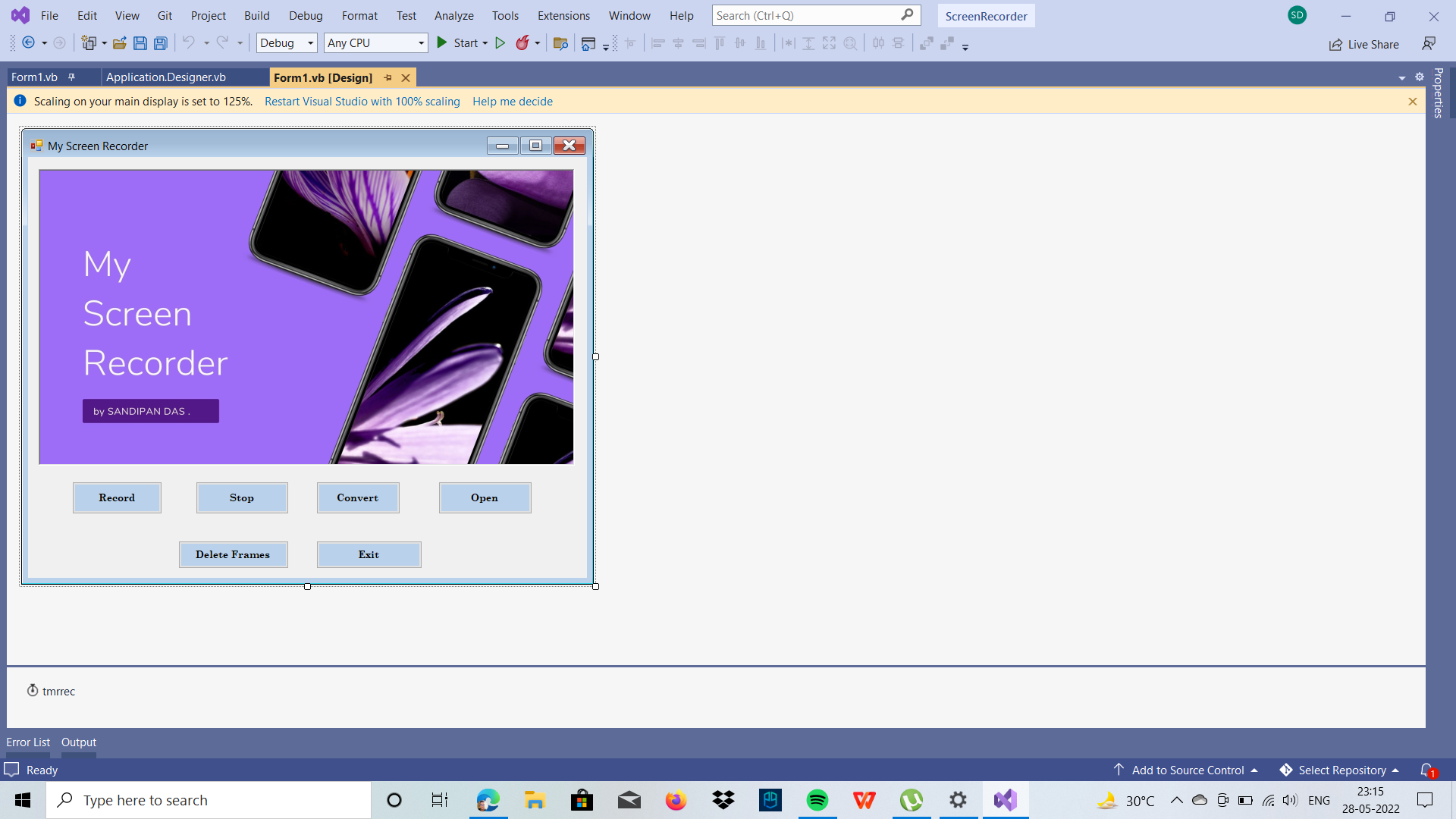The width and height of the screenshot is (1456, 819).
Task: Save all open files
Action: [161, 43]
